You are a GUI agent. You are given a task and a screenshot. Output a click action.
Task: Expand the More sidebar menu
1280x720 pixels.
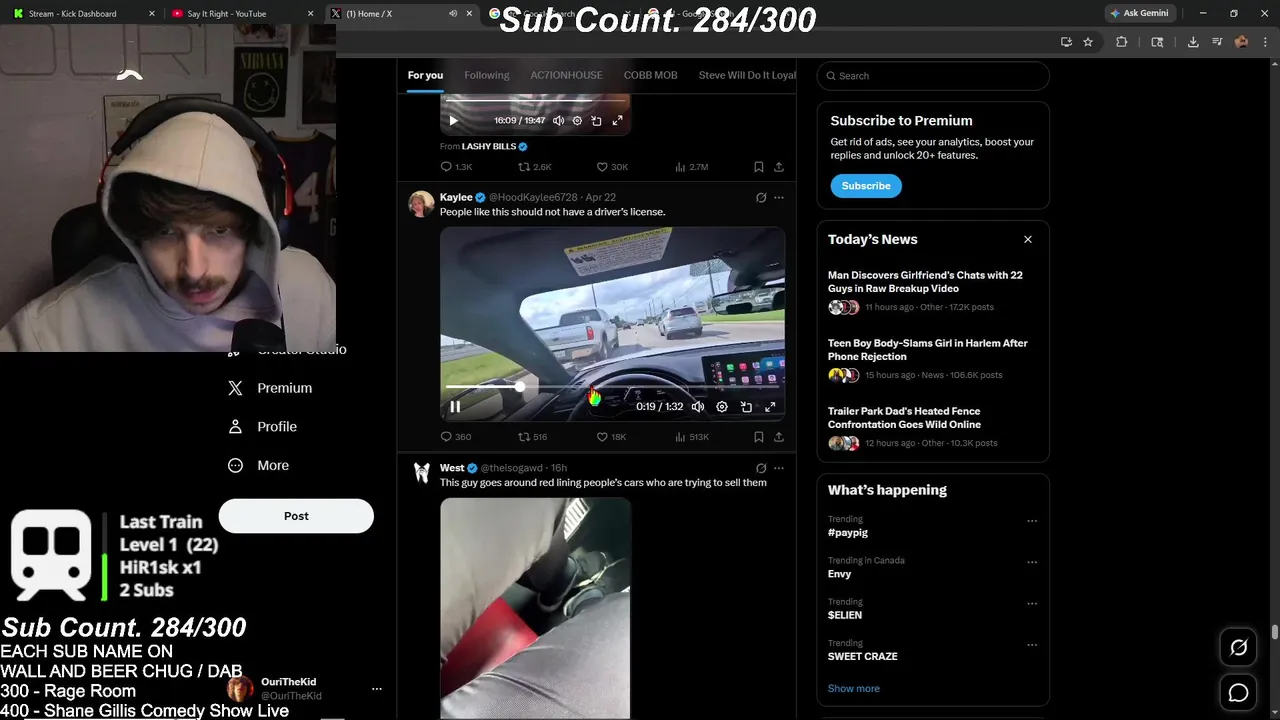tap(258, 465)
